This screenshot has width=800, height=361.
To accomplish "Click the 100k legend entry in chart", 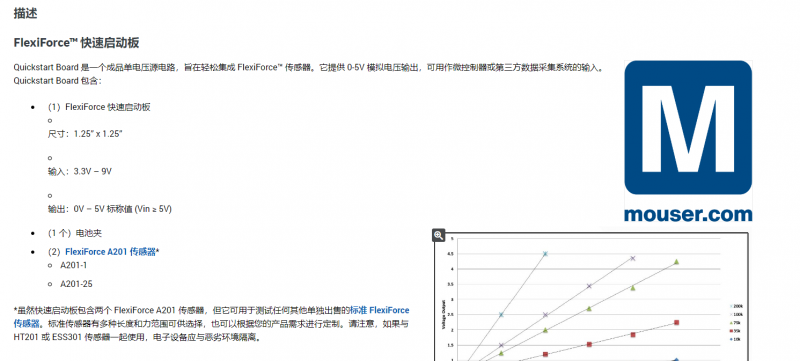I will (x=736, y=314).
